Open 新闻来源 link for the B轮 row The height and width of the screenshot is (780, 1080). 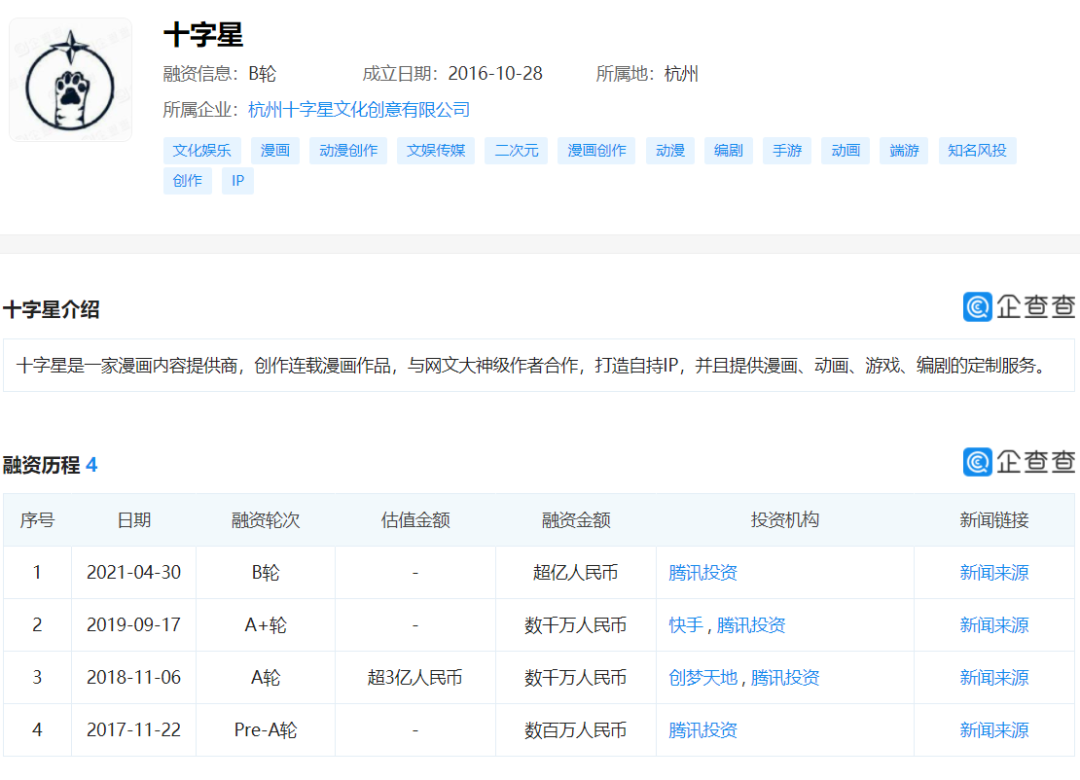[994, 573]
